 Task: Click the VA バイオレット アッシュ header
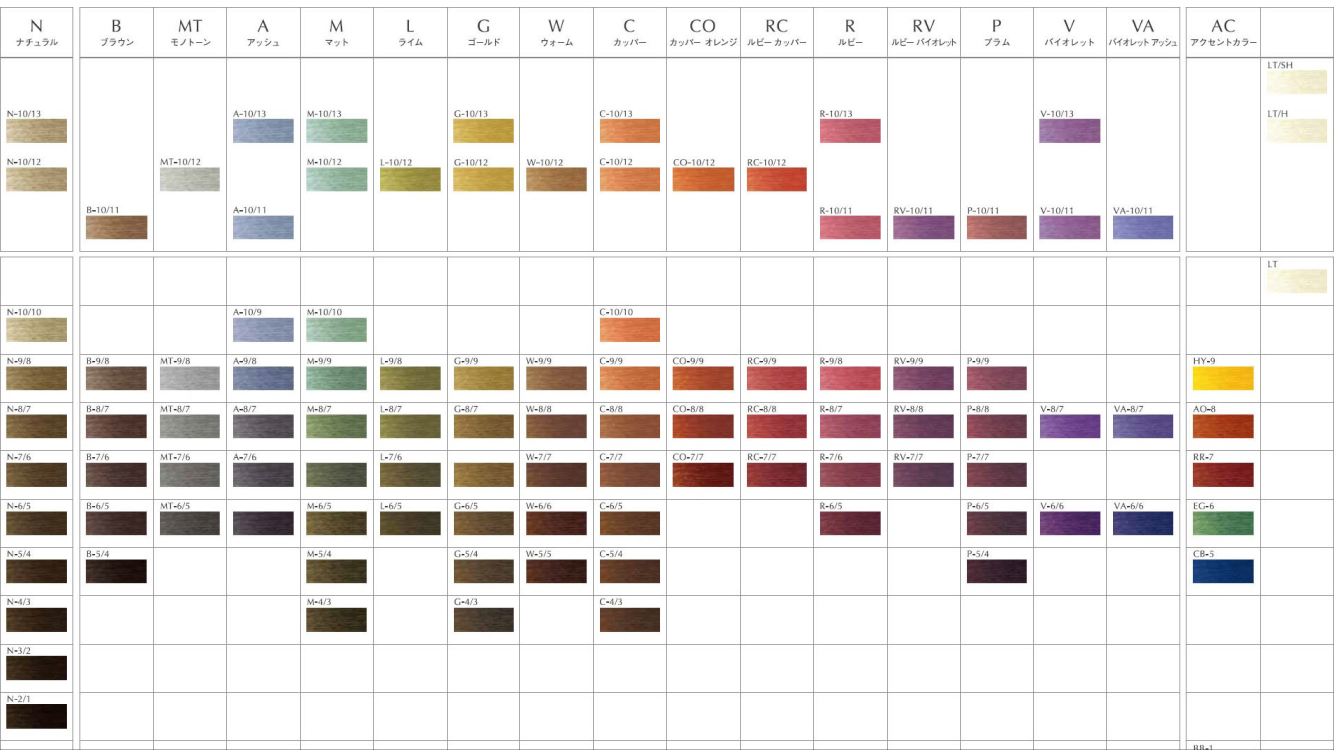[x=1143, y=32]
